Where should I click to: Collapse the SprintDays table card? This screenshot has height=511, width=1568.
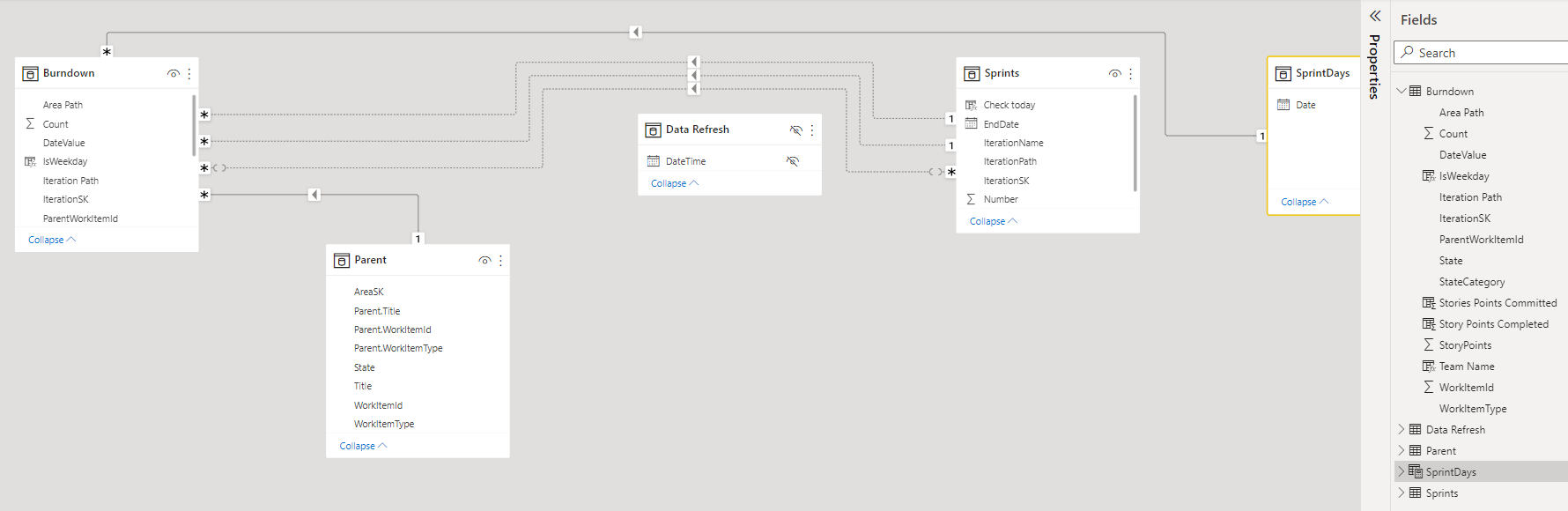(x=1305, y=202)
